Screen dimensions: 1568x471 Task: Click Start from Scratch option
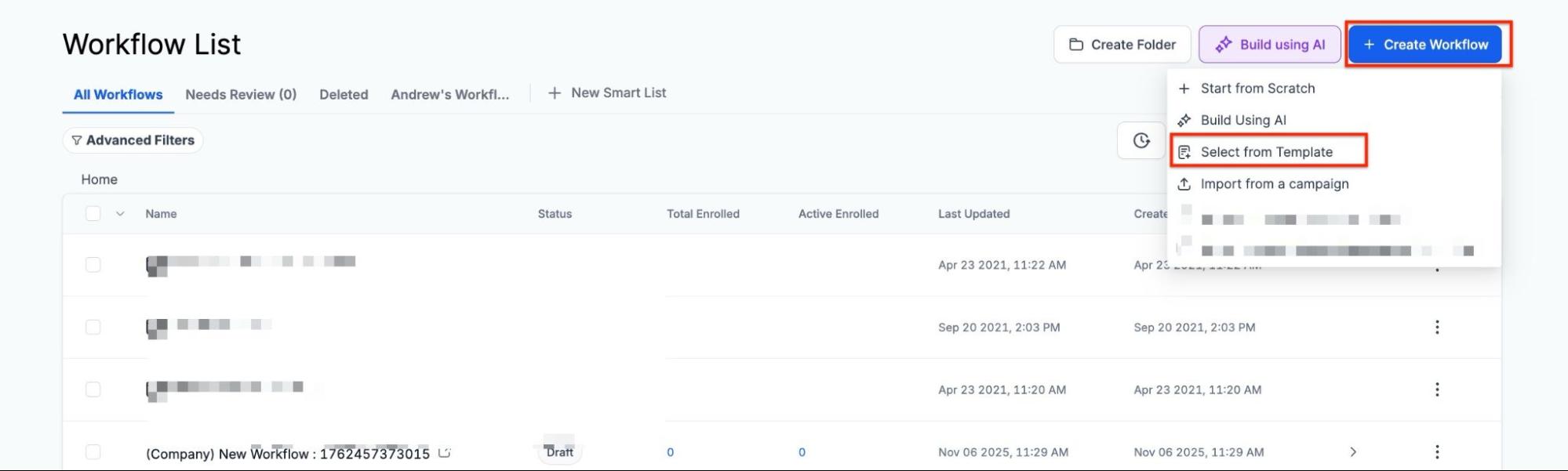[x=1257, y=89]
